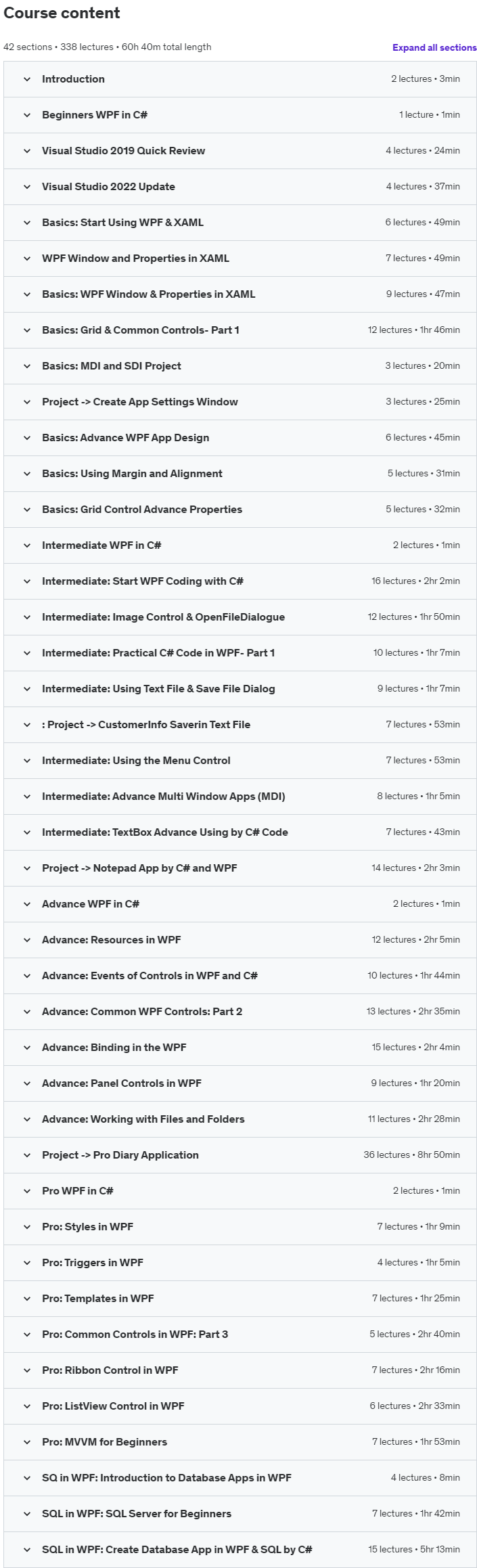Open Advance: Panel Controls in WPF title

pos(122,1083)
